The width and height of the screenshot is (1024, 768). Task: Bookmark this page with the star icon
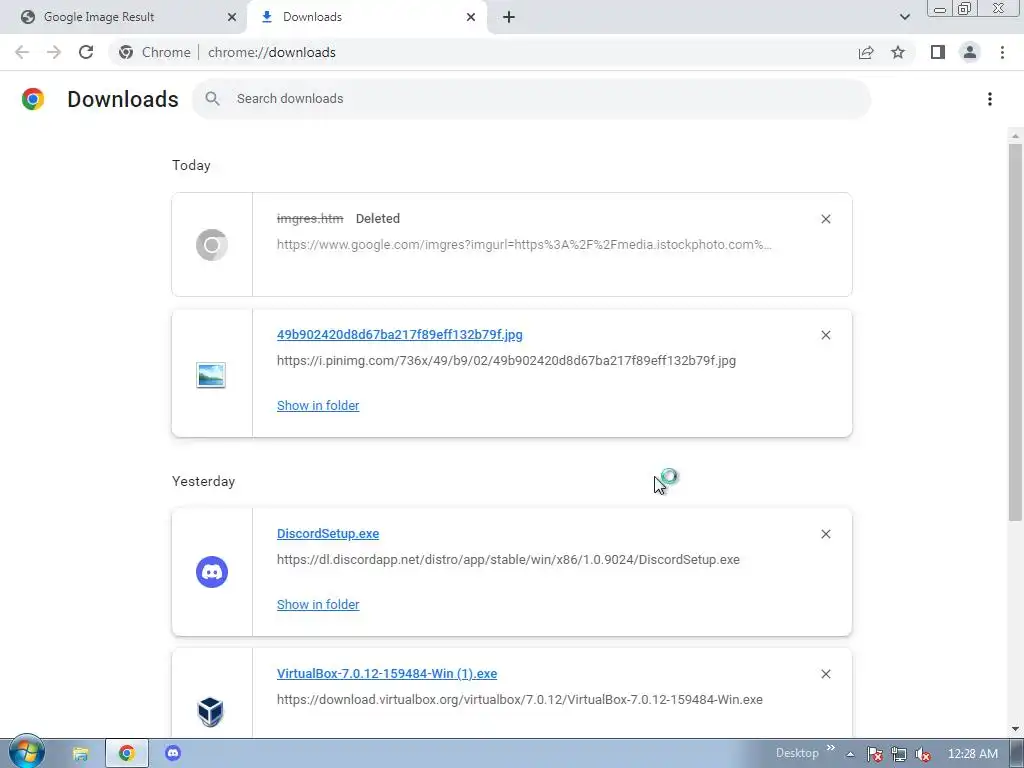(898, 52)
